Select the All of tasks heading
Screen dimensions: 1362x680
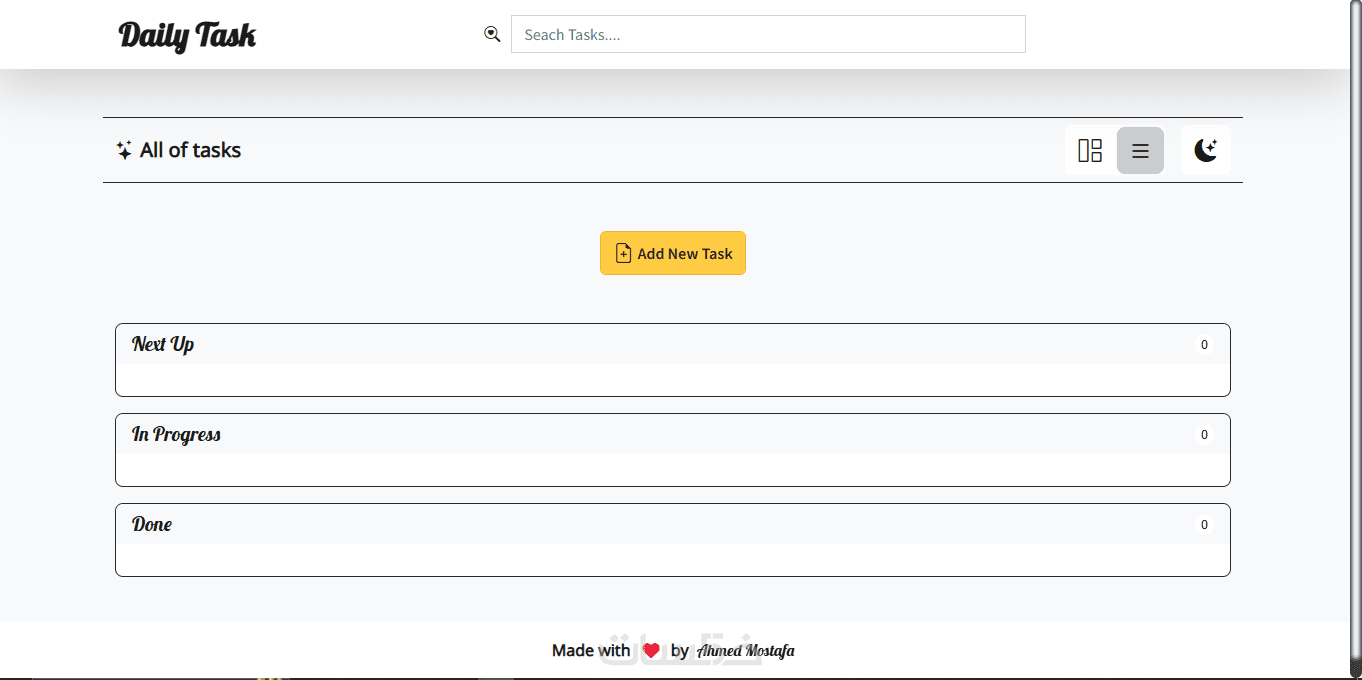(x=190, y=151)
